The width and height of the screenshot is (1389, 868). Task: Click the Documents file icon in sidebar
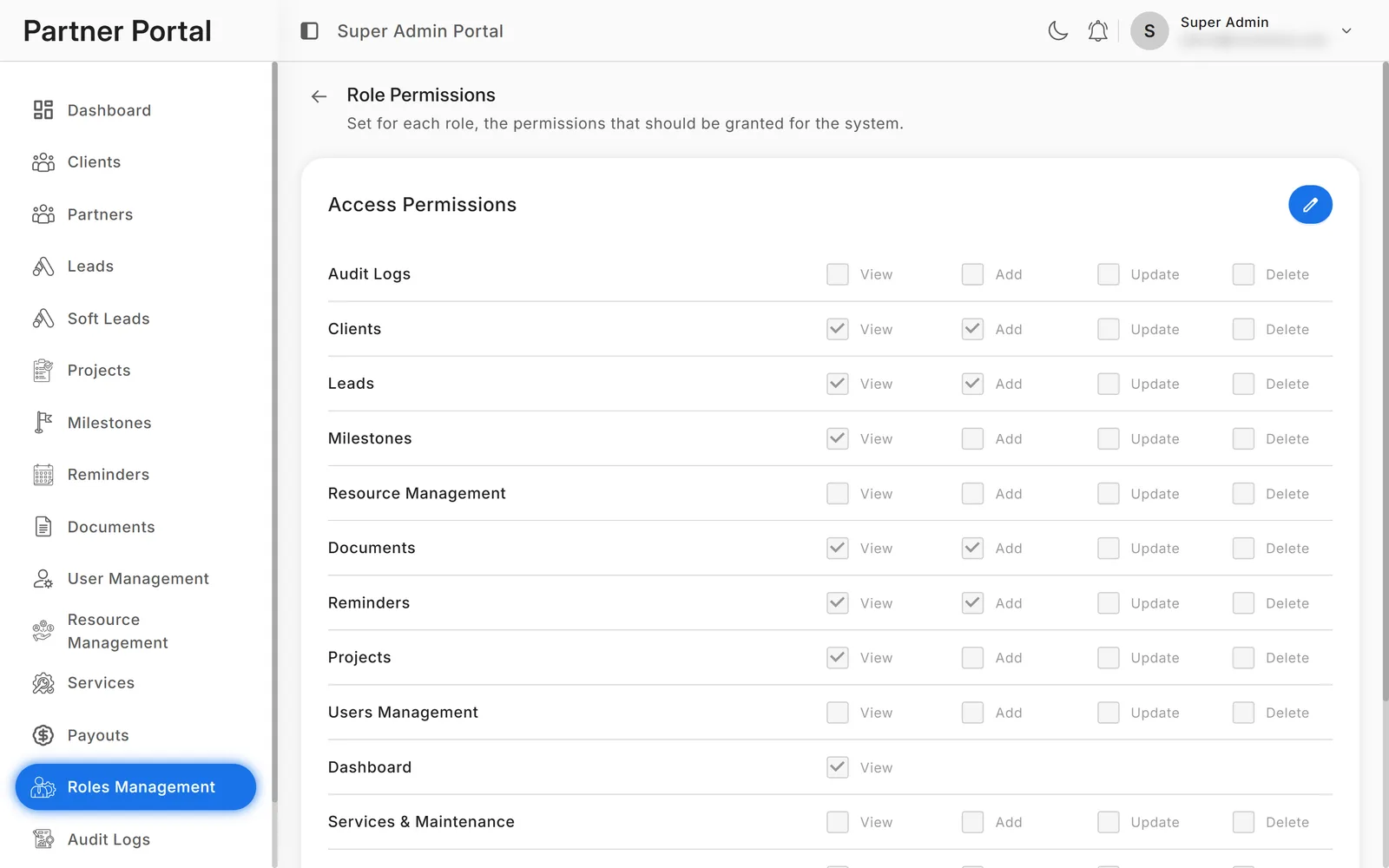coord(43,527)
